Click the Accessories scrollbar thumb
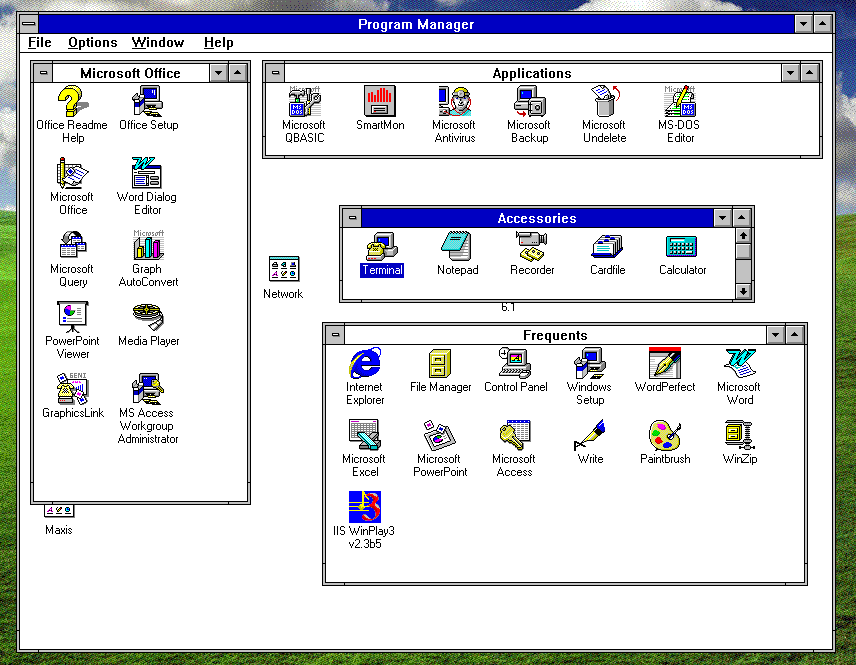856x665 pixels. coord(743,252)
